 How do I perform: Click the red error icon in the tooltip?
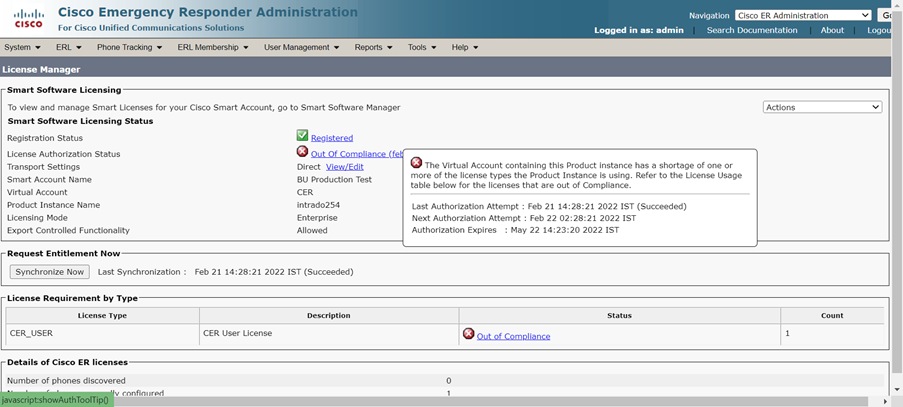pyautogui.click(x=416, y=163)
